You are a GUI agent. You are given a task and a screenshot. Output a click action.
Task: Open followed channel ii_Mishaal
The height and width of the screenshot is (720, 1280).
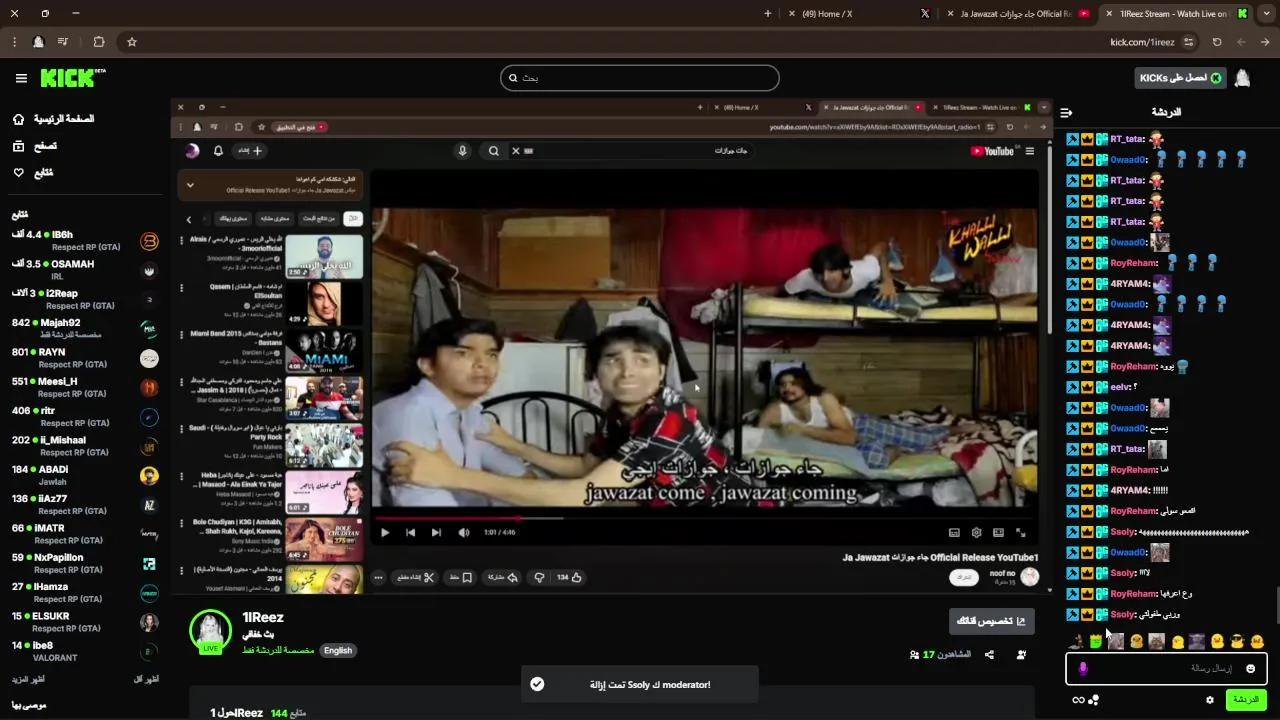click(84, 446)
